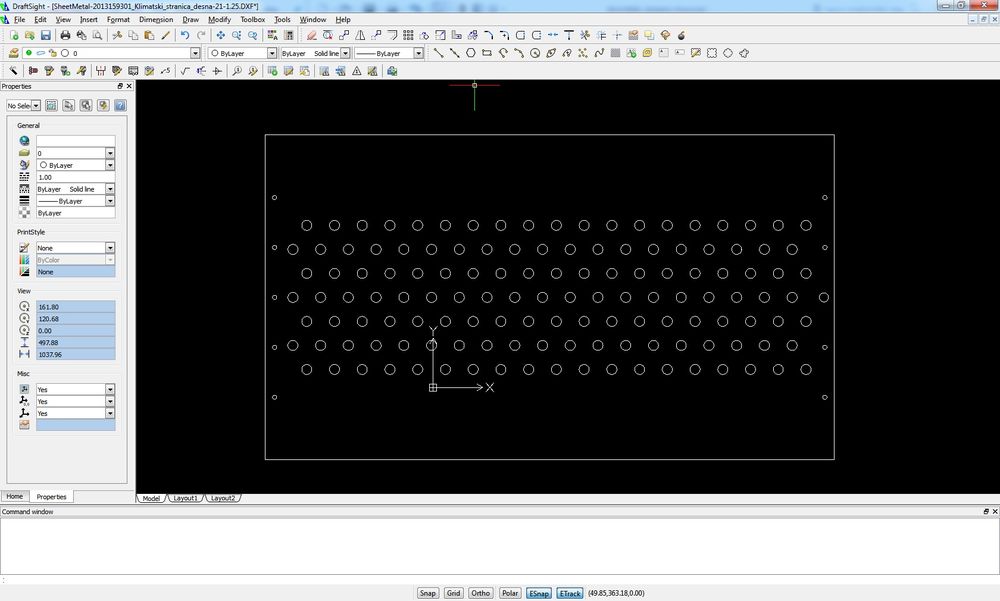The height and width of the screenshot is (601, 1000).
Task: Open the ByLayer line color dropdown in toolbar
Action: pos(270,53)
